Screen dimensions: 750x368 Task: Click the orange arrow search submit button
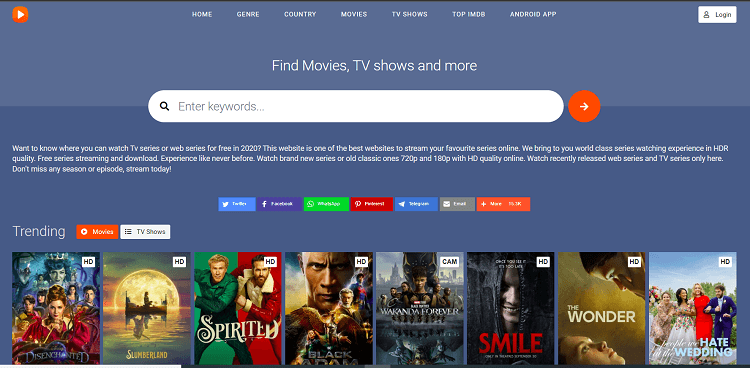[584, 106]
